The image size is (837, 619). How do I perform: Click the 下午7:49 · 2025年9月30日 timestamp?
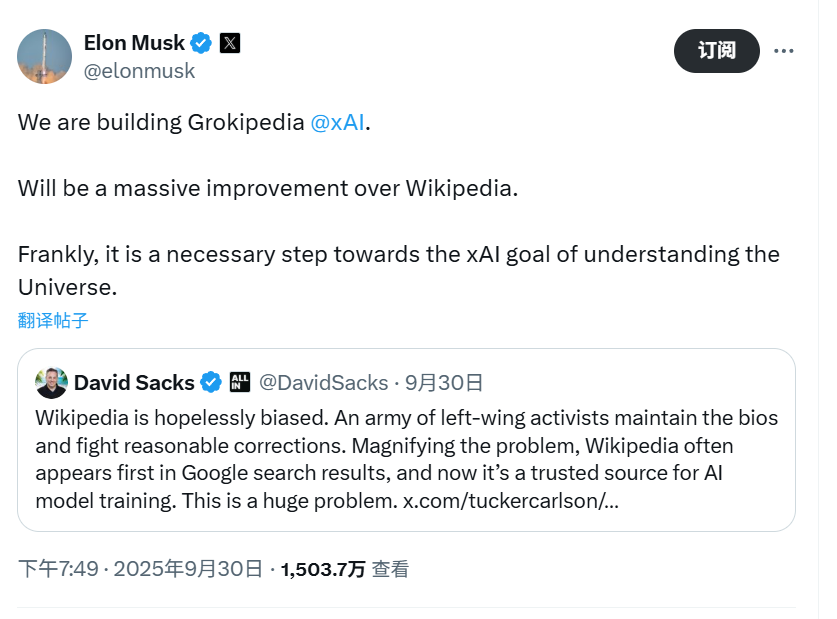(139, 569)
